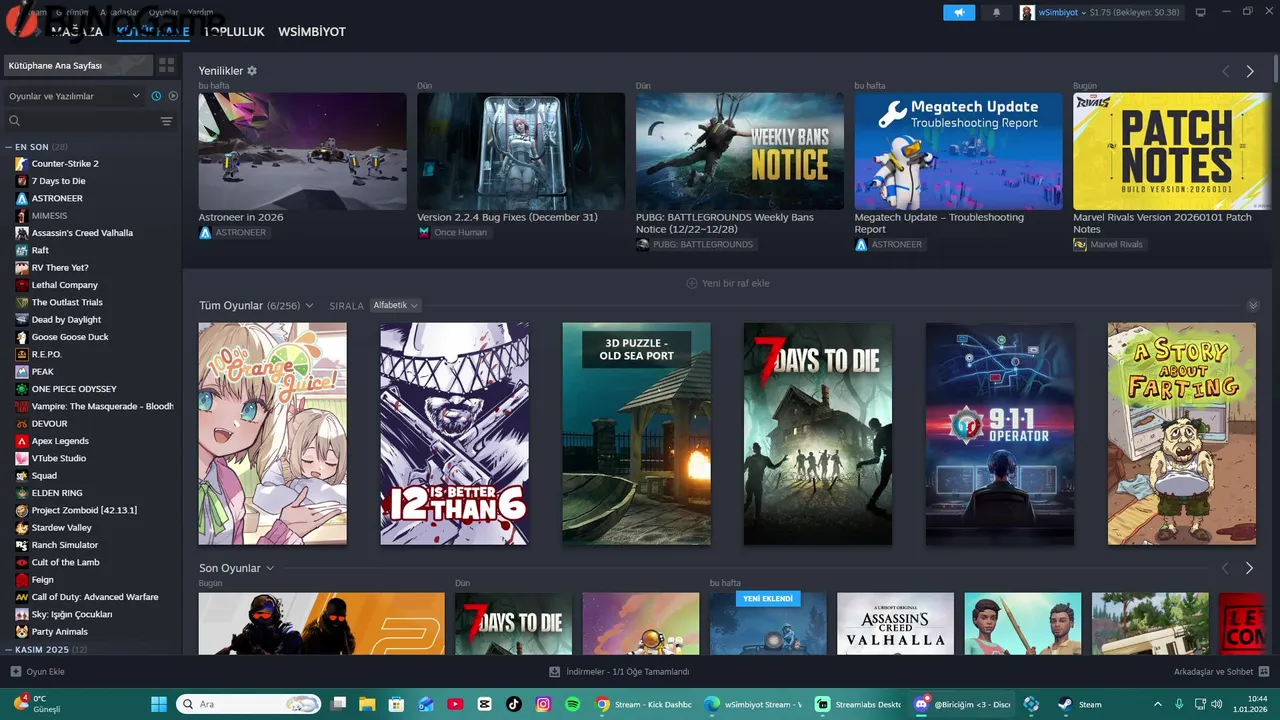Screen dimensions: 1280x720
Task: Open Yardım menu
Action: [200, 12]
